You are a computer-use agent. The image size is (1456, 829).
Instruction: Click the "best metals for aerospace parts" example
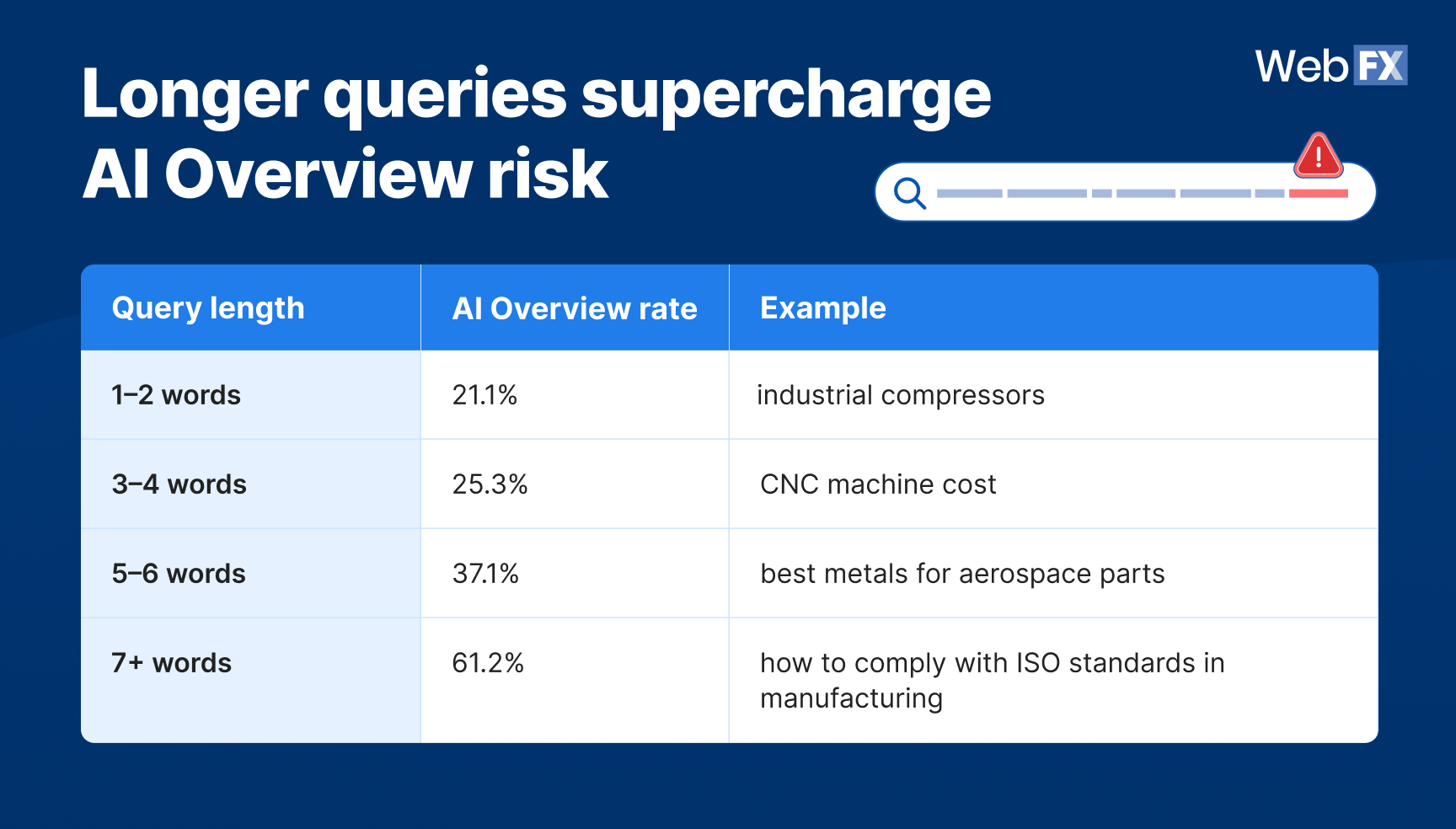tap(962, 574)
